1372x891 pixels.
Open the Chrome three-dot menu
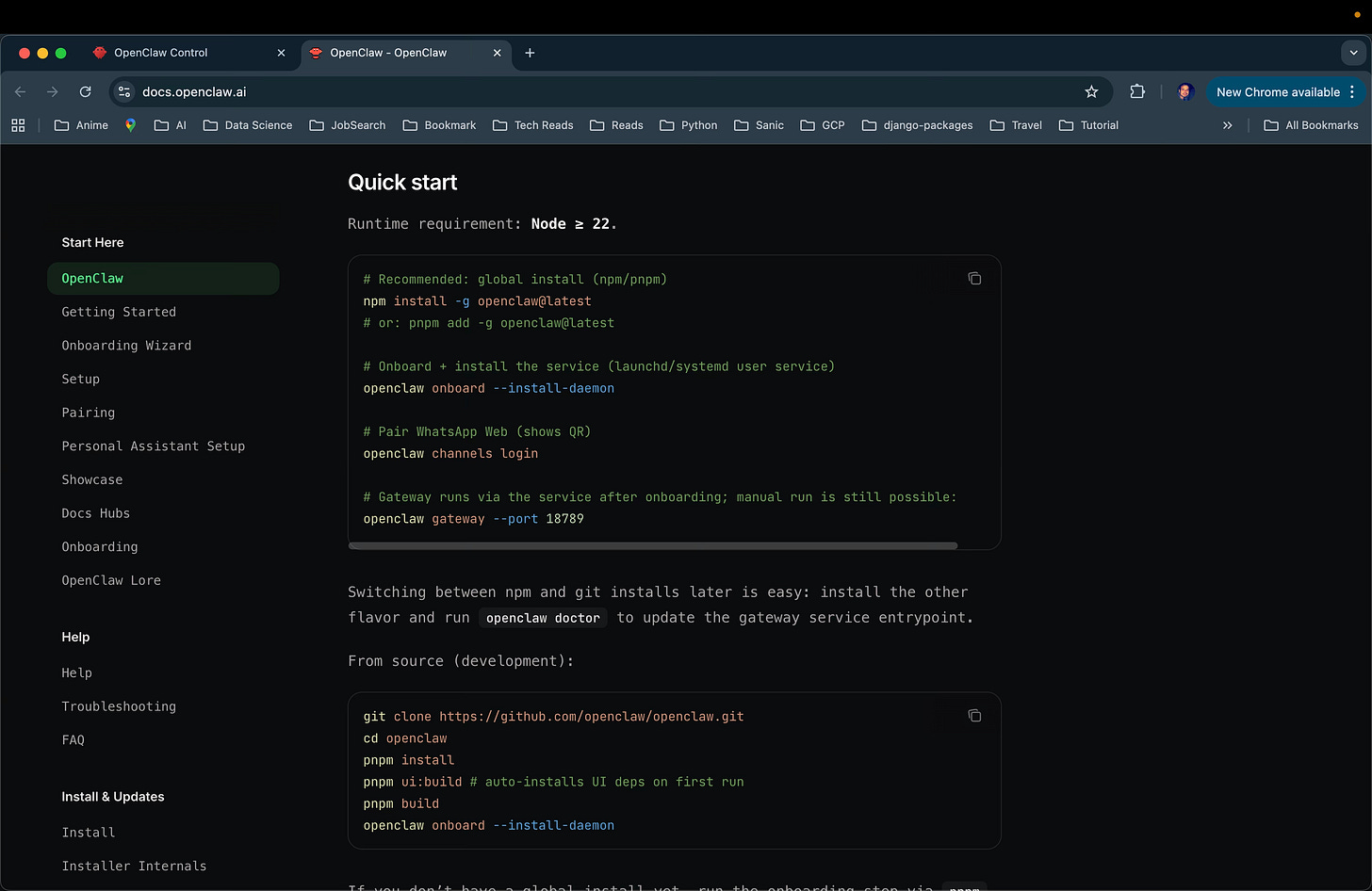coord(1352,91)
